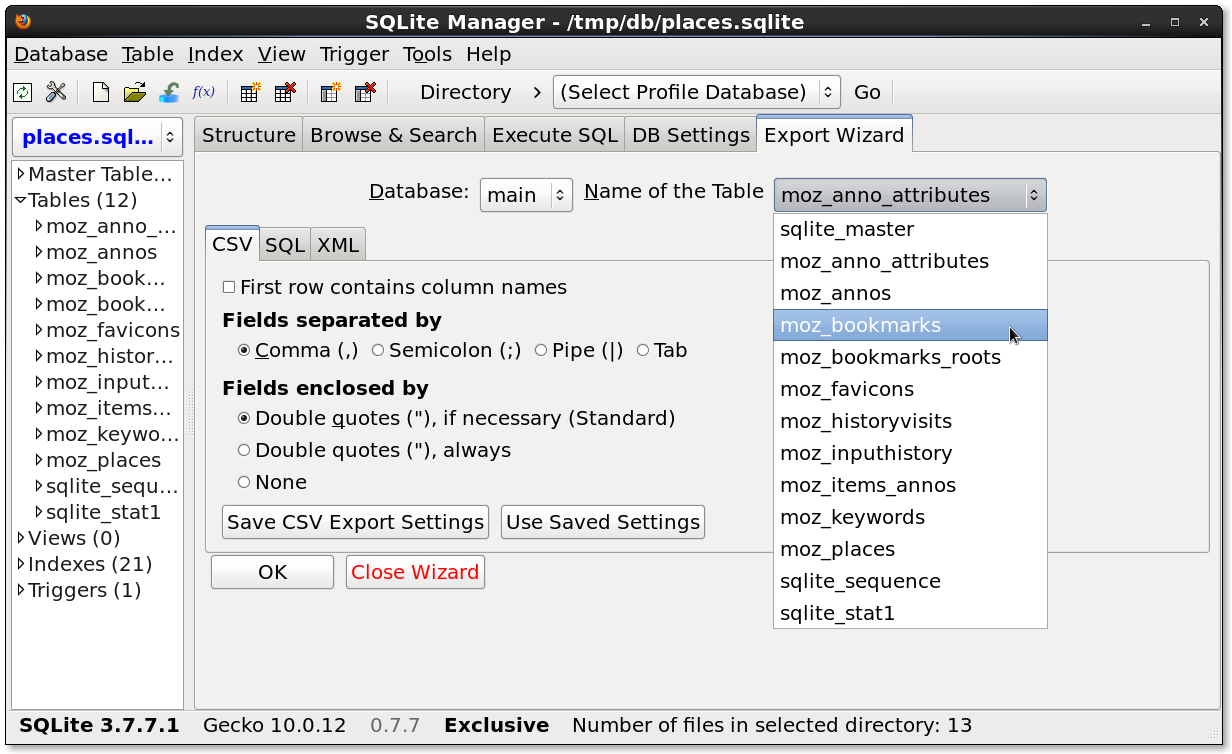Switch to the Browse & Search tab
Viewport: 1232px width, 754px height.
pos(394,135)
